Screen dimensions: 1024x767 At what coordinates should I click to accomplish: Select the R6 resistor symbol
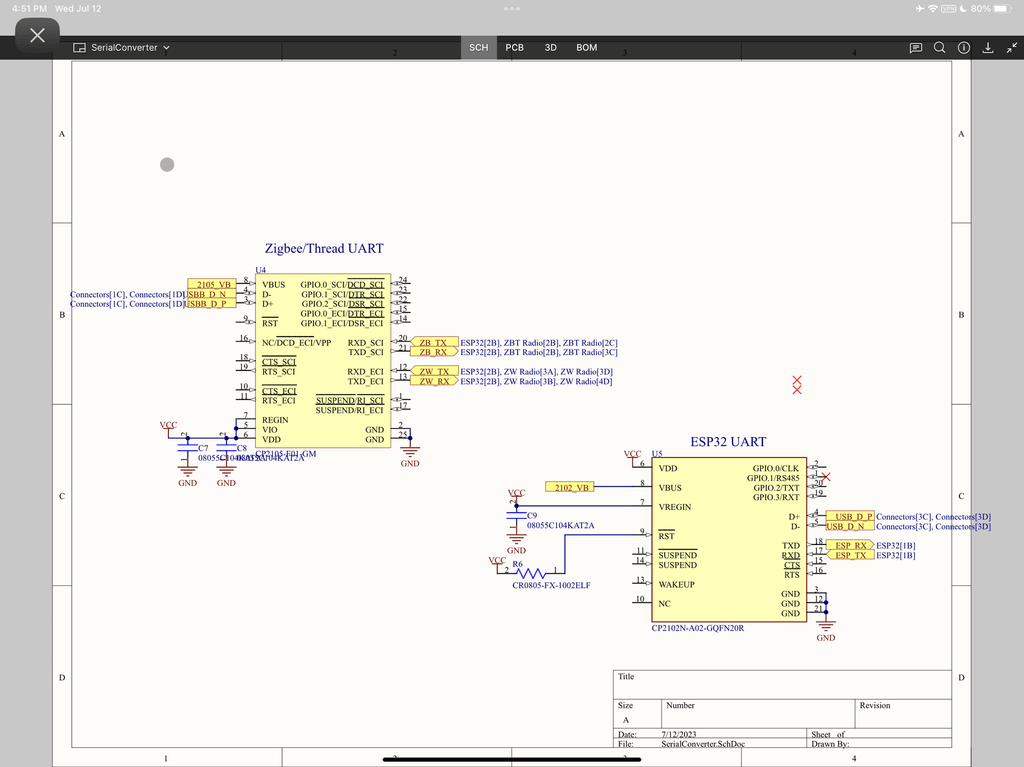pos(531,574)
